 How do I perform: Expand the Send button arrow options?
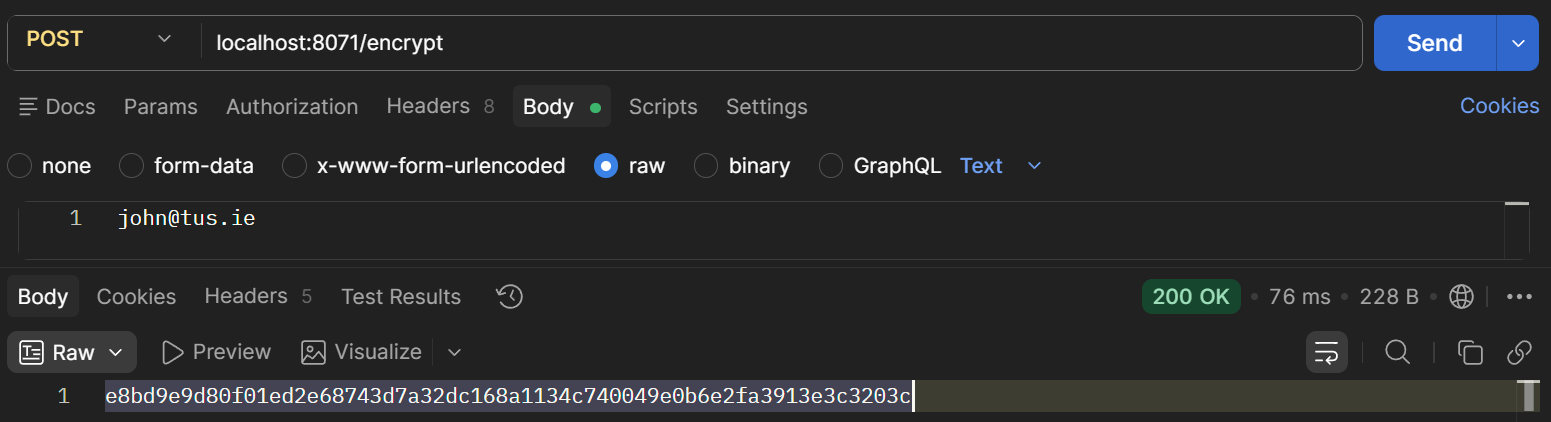(x=1518, y=43)
